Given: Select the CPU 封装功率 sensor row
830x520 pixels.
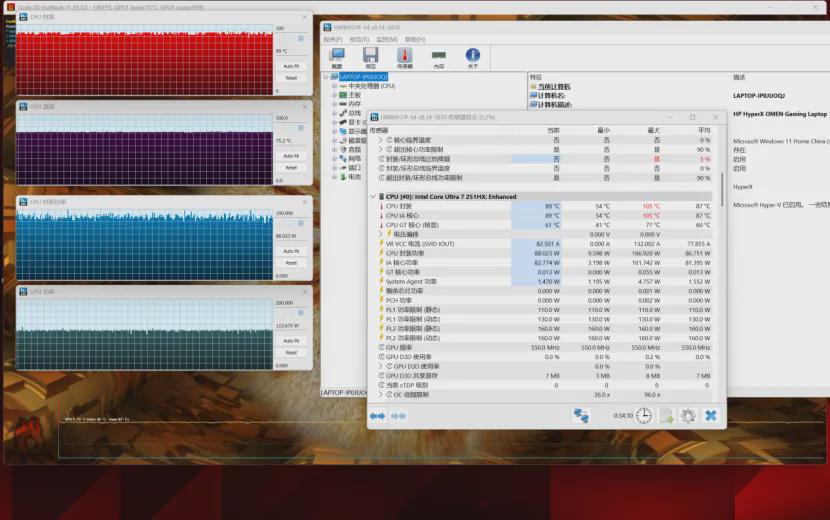Looking at the screenshot, I should 545,253.
